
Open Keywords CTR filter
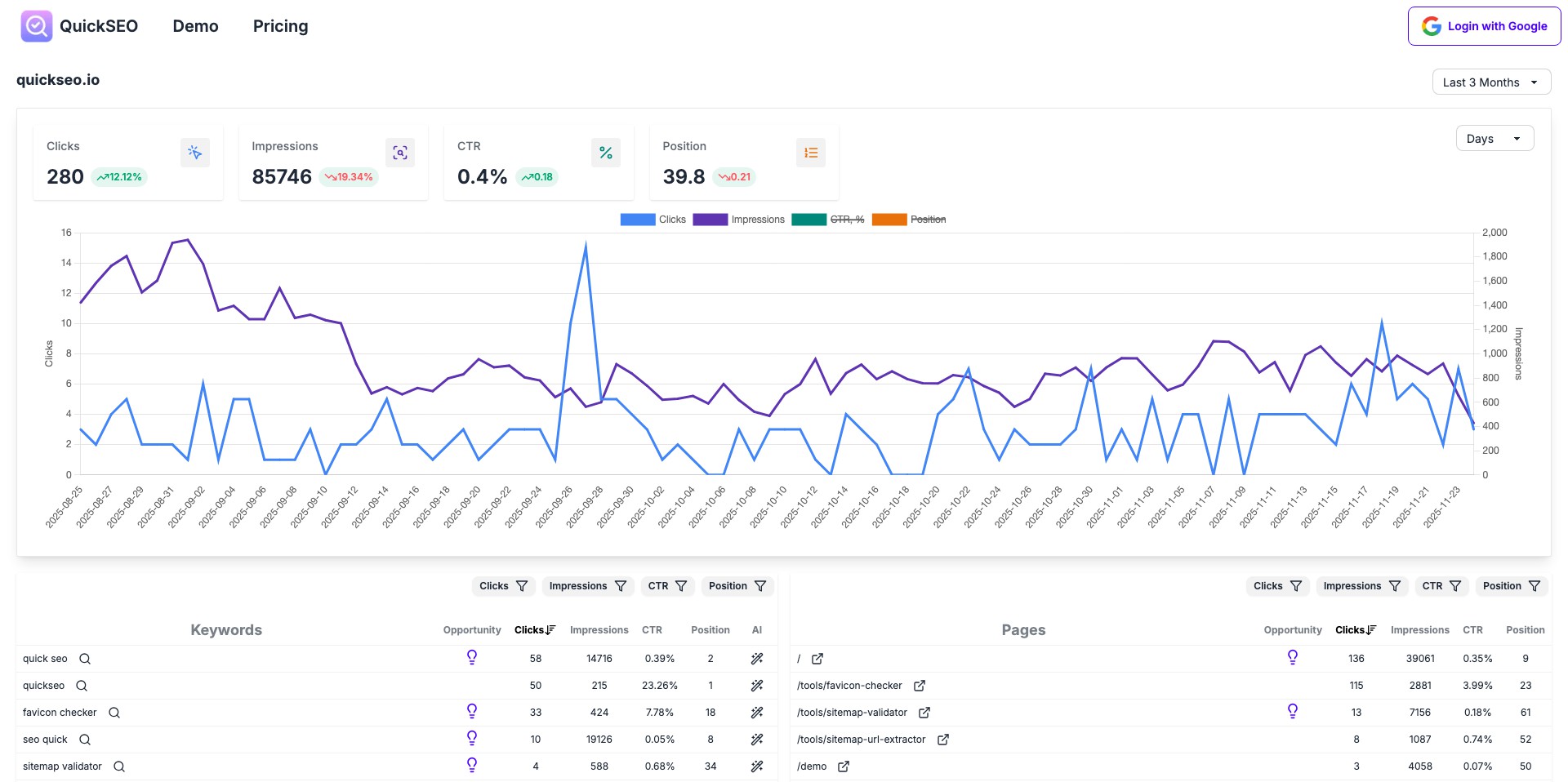coord(667,586)
